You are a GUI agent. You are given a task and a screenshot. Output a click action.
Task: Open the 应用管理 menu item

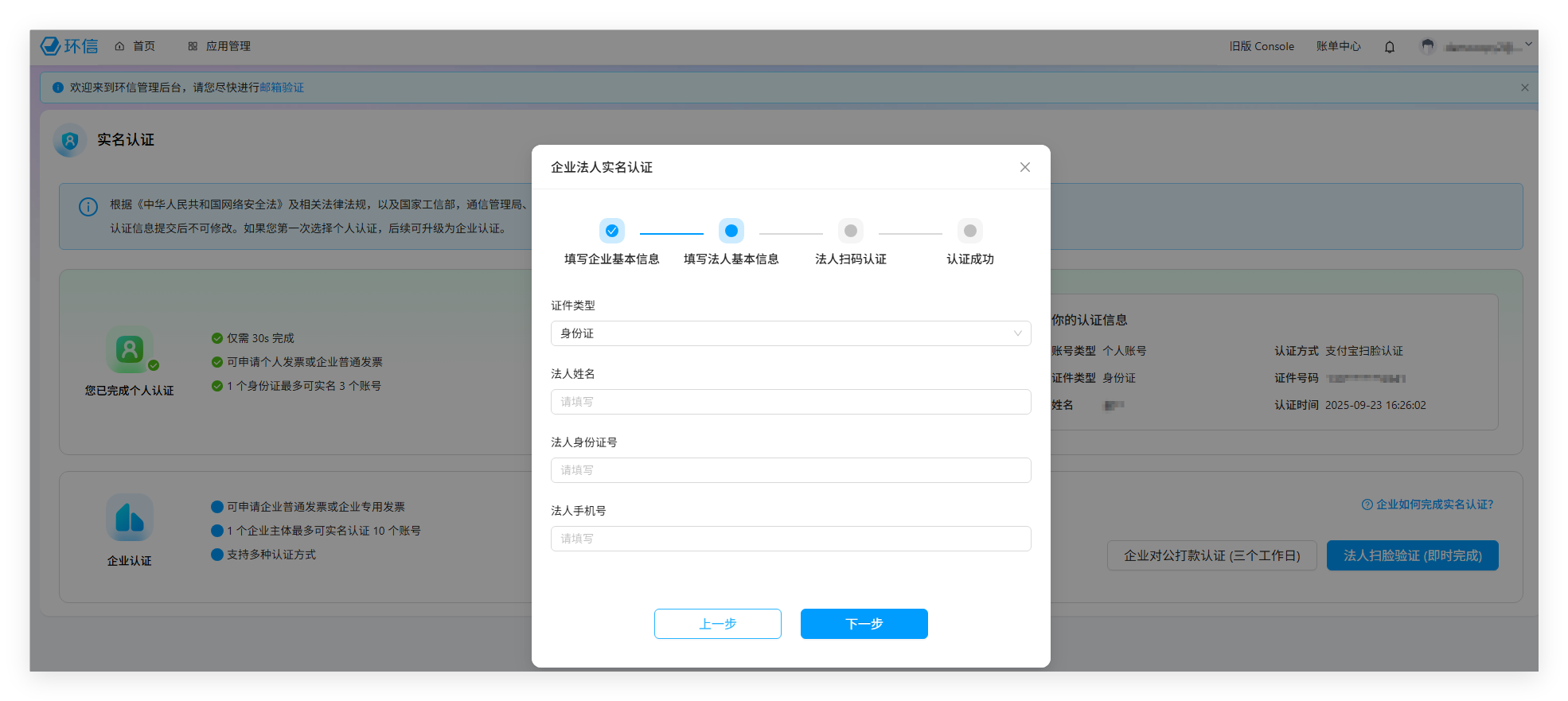220,46
